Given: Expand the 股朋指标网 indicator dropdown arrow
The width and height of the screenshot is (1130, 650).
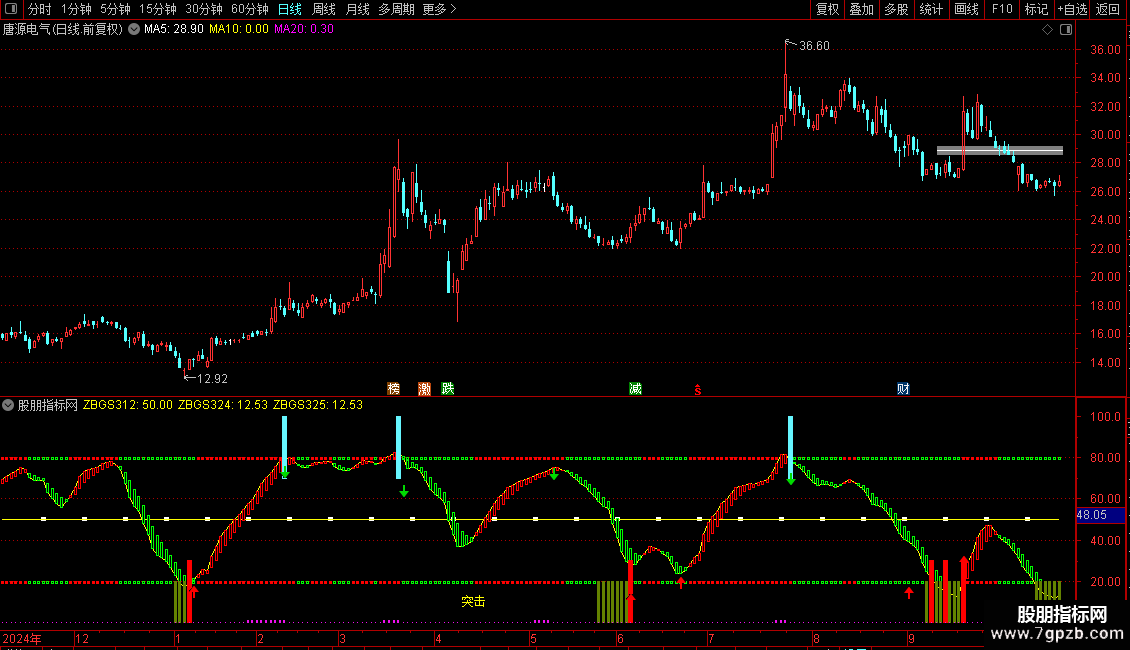Looking at the screenshot, I should point(8,405).
